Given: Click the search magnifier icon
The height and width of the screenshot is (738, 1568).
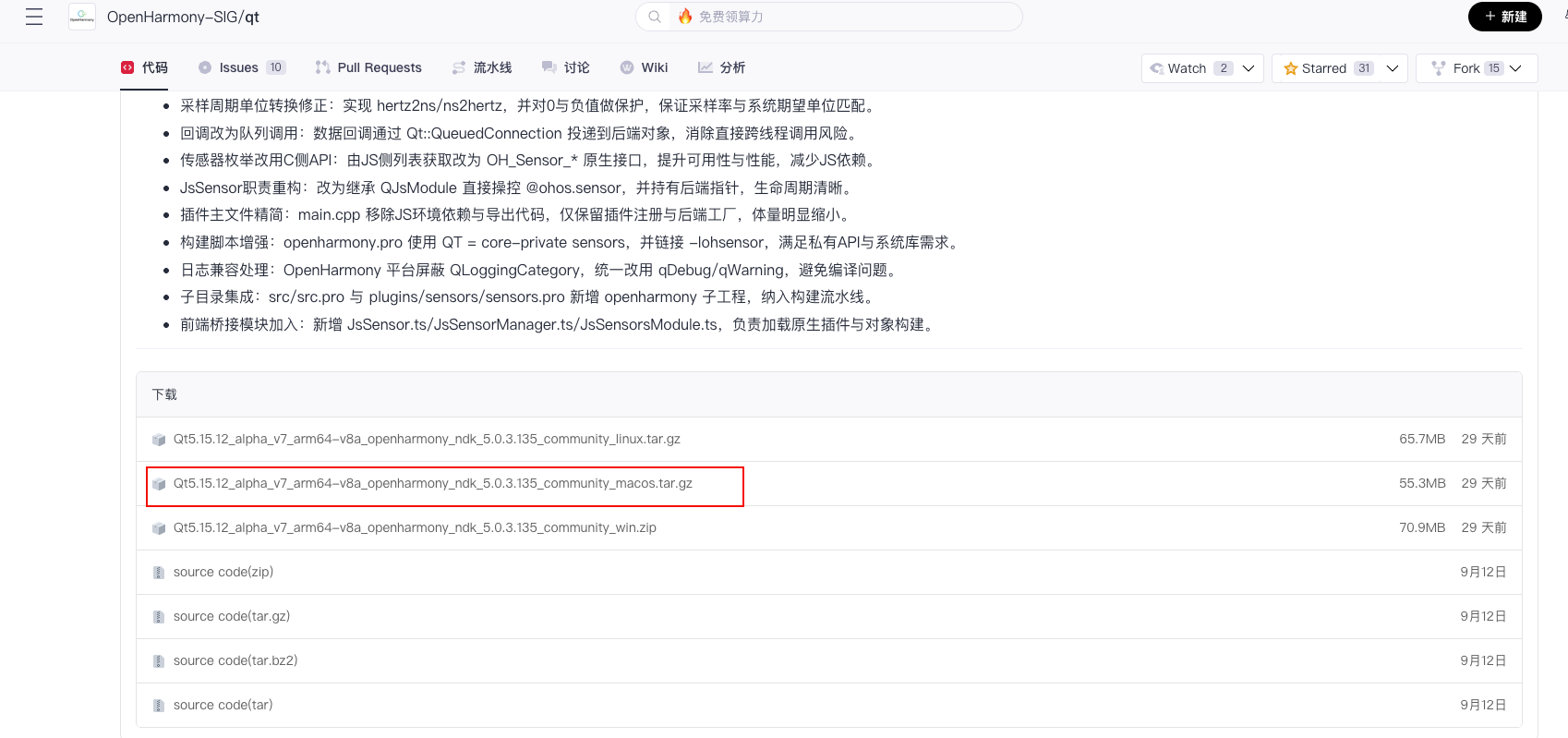Looking at the screenshot, I should [655, 17].
